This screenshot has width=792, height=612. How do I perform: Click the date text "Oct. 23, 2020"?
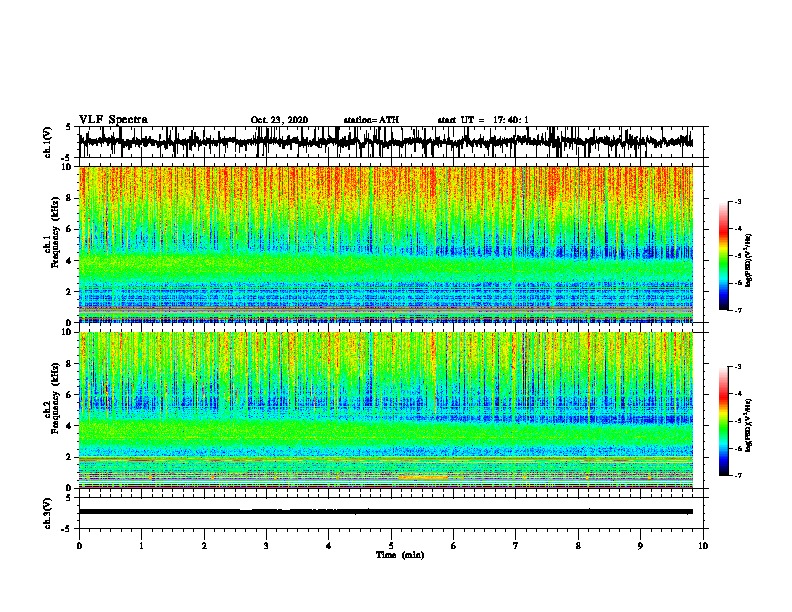point(279,120)
